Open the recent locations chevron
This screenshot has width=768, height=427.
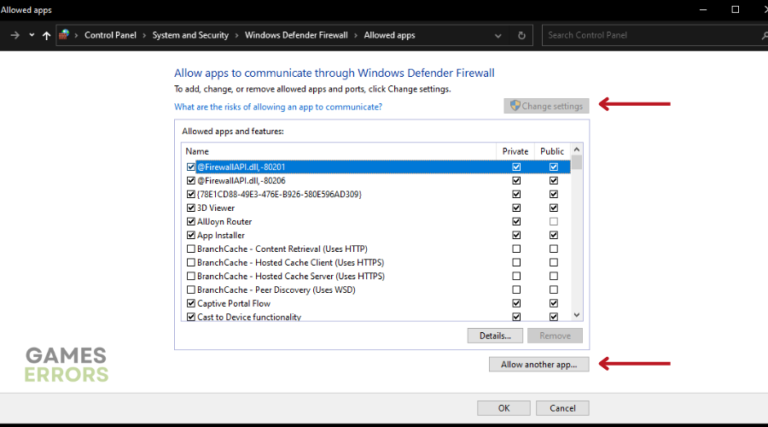point(32,35)
